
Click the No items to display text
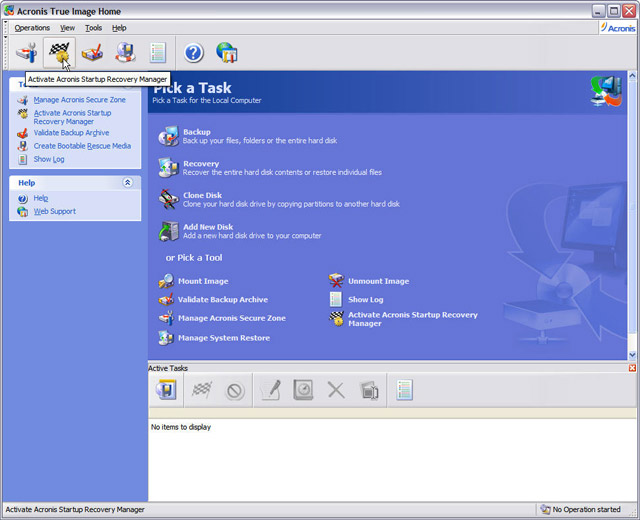[181, 427]
